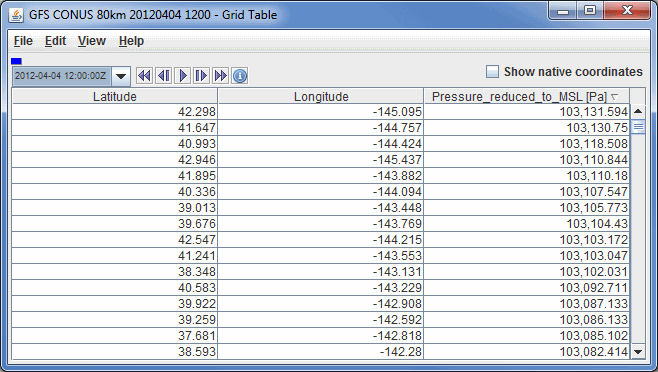Image resolution: width=658 pixels, height=372 pixels.
Task: Minimize the Grid Table window
Action: coord(563,10)
